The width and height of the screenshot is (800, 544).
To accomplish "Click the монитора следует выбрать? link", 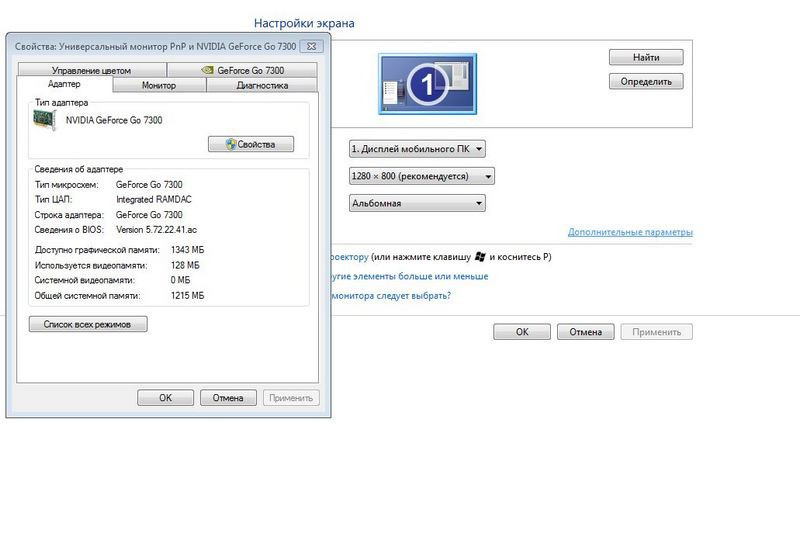I will tap(391, 295).
